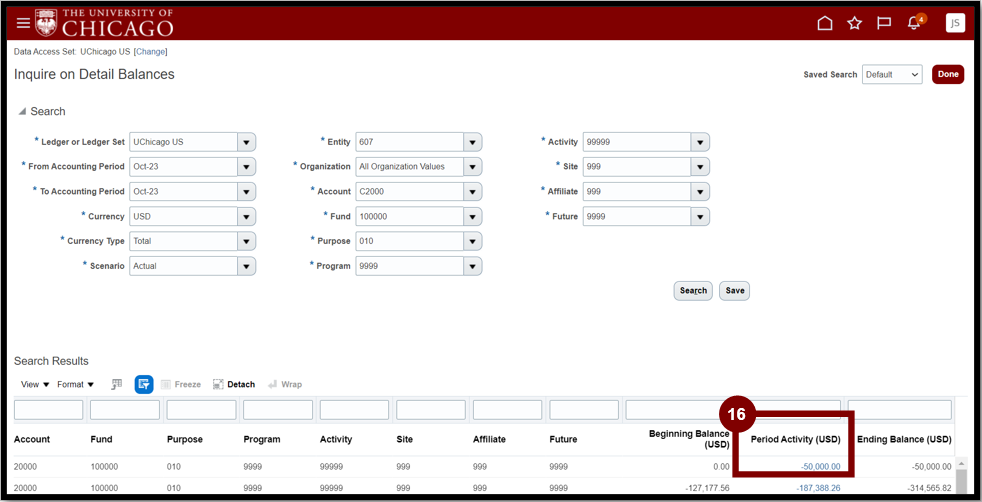Click Activity field containing 99999
The image size is (982, 502).
point(637,142)
